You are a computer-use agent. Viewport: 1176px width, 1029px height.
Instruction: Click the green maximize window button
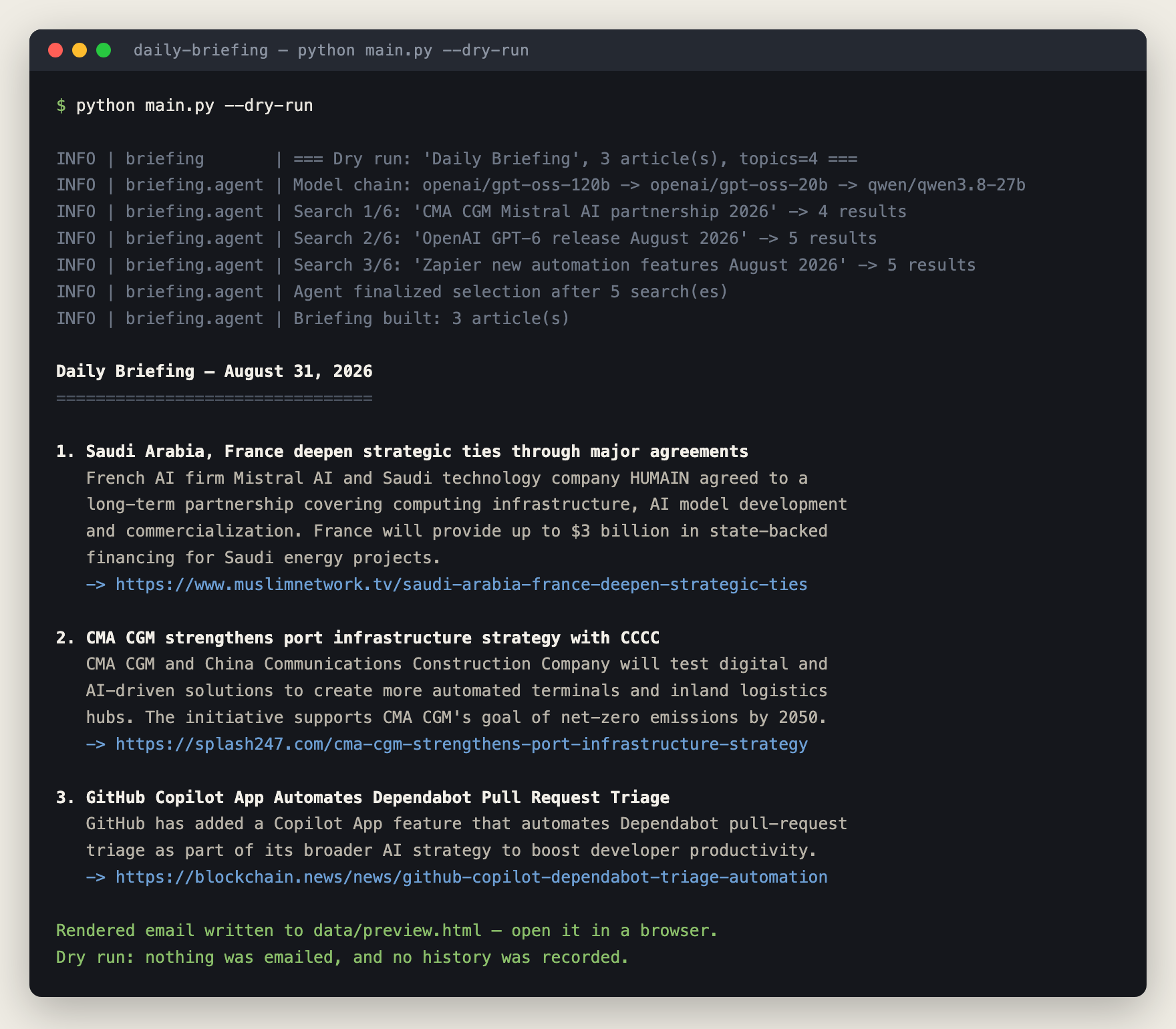[x=104, y=50]
